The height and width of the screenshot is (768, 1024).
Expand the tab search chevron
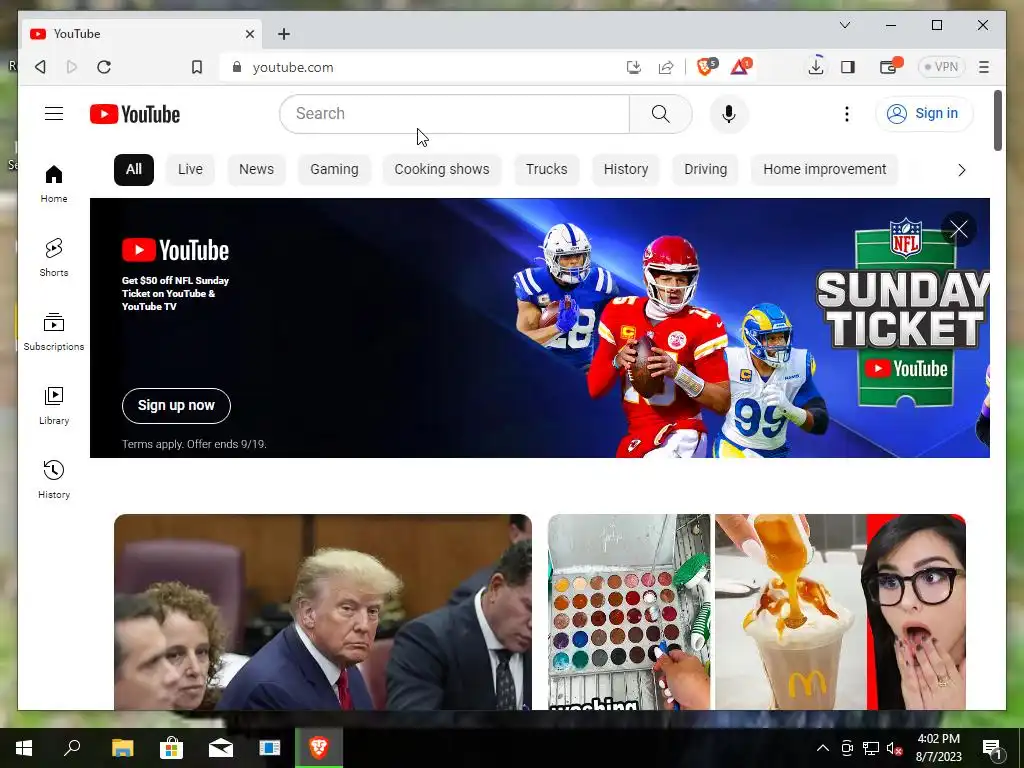(x=844, y=25)
